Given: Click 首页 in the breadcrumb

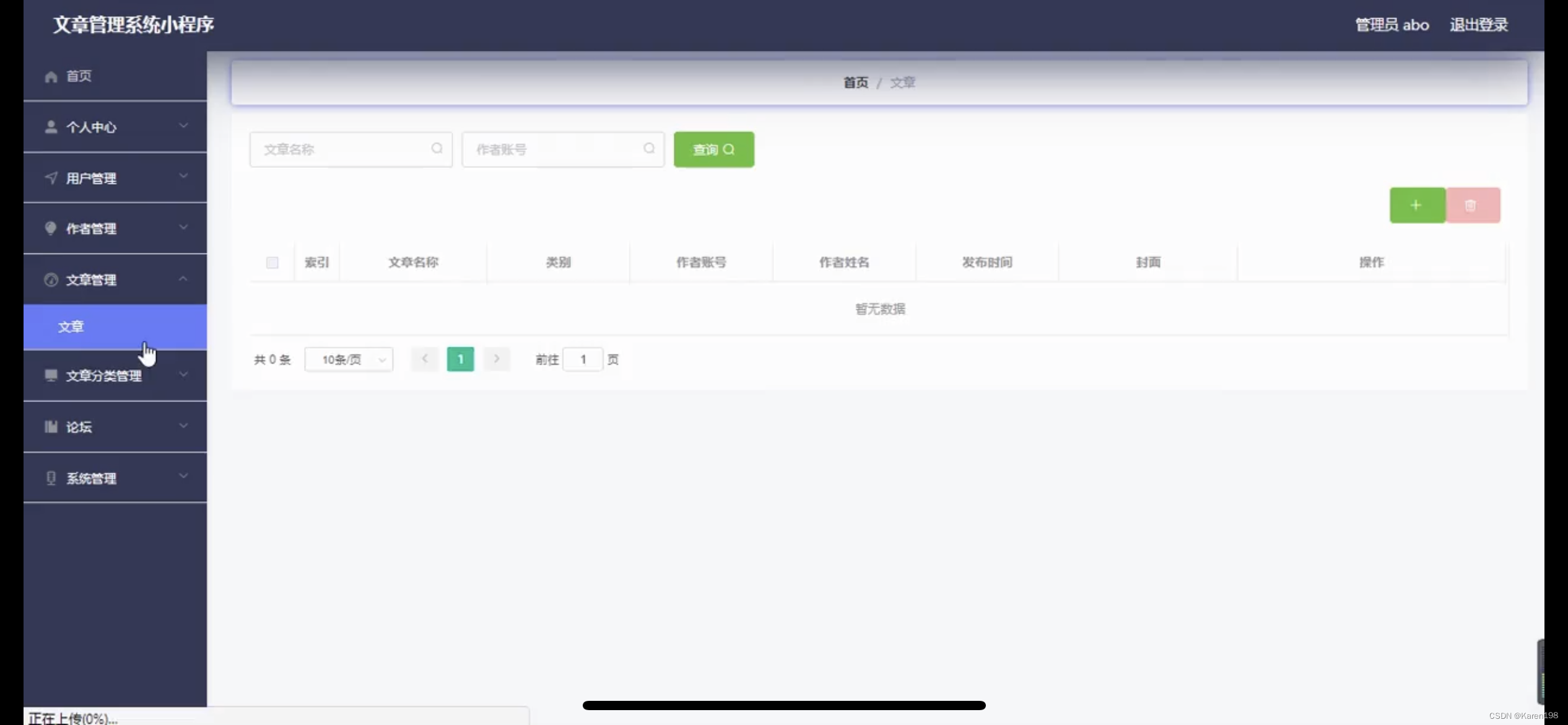Looking at the screenshot, I should click(855, 82).
